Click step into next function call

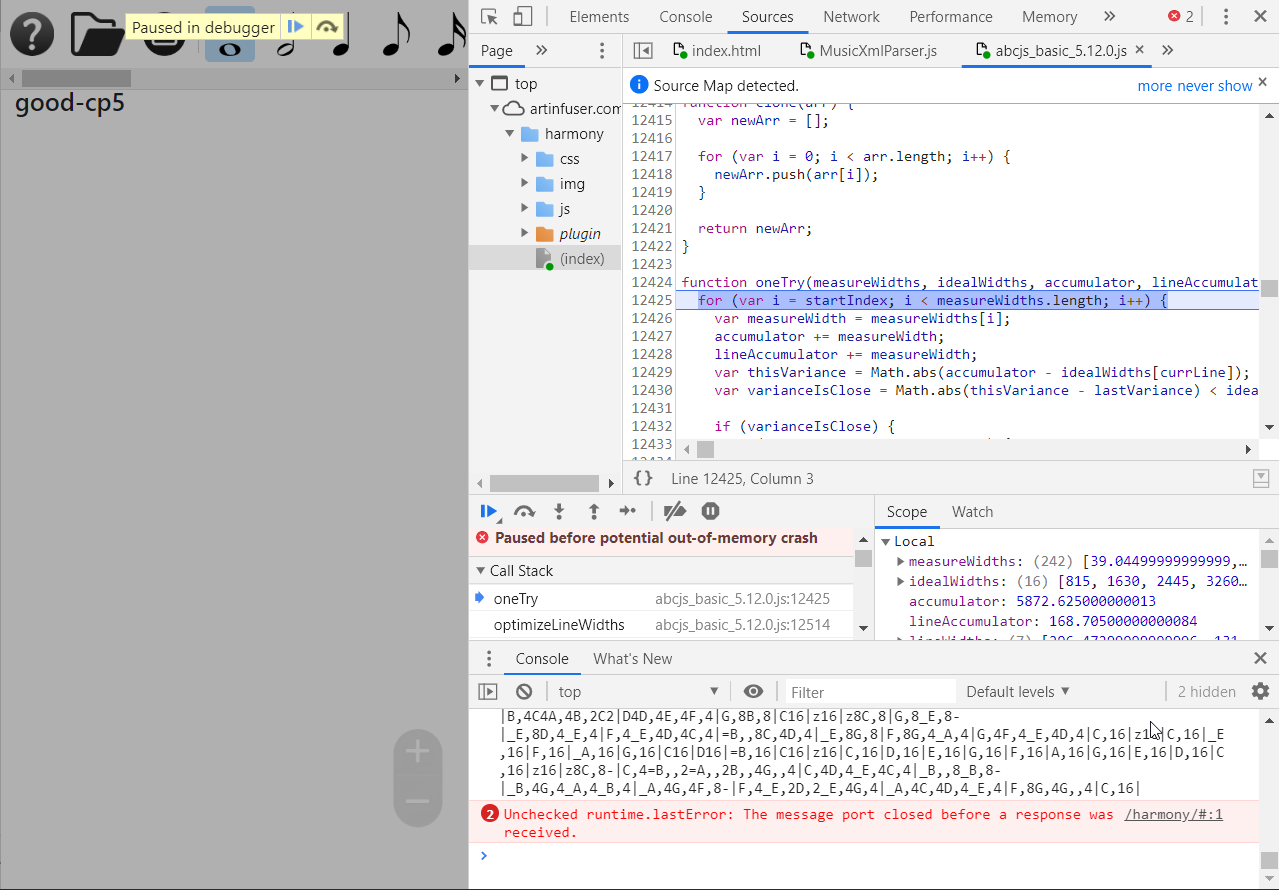[559, 512]
